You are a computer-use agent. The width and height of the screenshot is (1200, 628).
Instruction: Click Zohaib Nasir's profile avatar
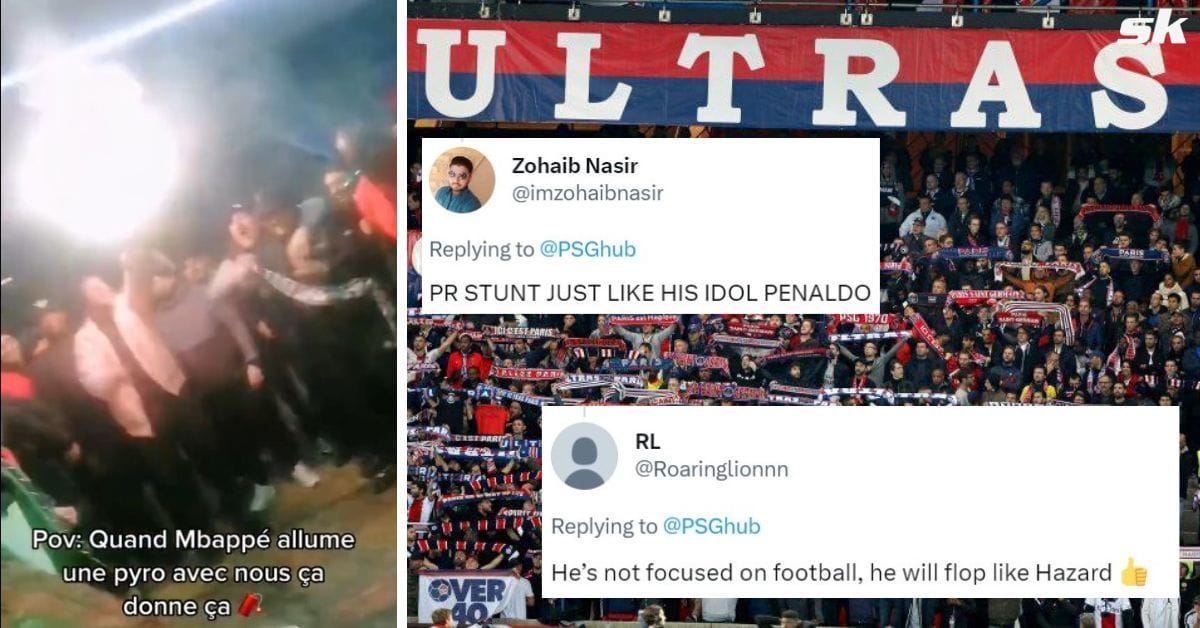click(x=462, y=180)
